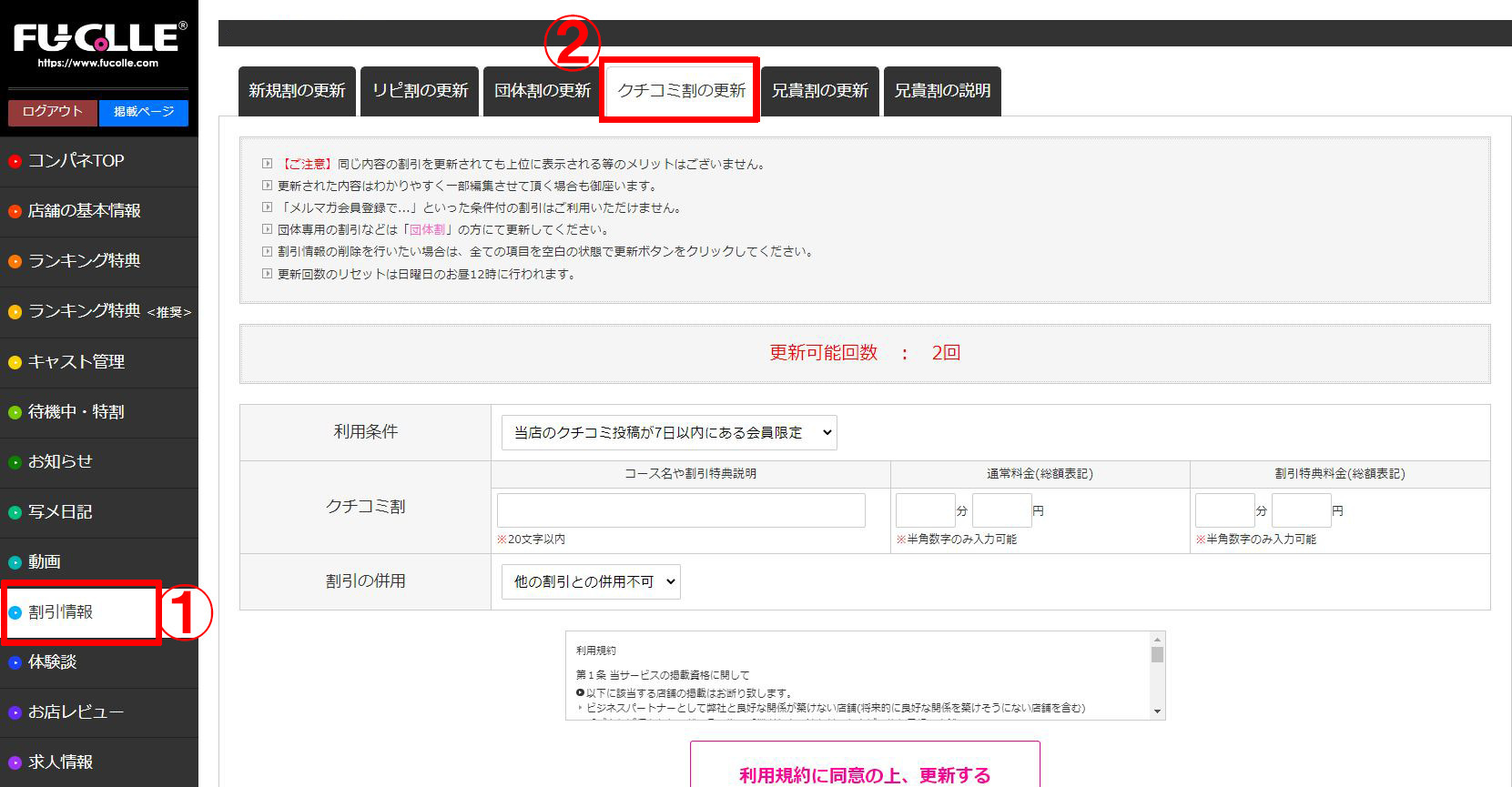This screenshot has width=1512, height=787.
Task: Select キャスト管理 in the sidebar
Action: [76, 362]
